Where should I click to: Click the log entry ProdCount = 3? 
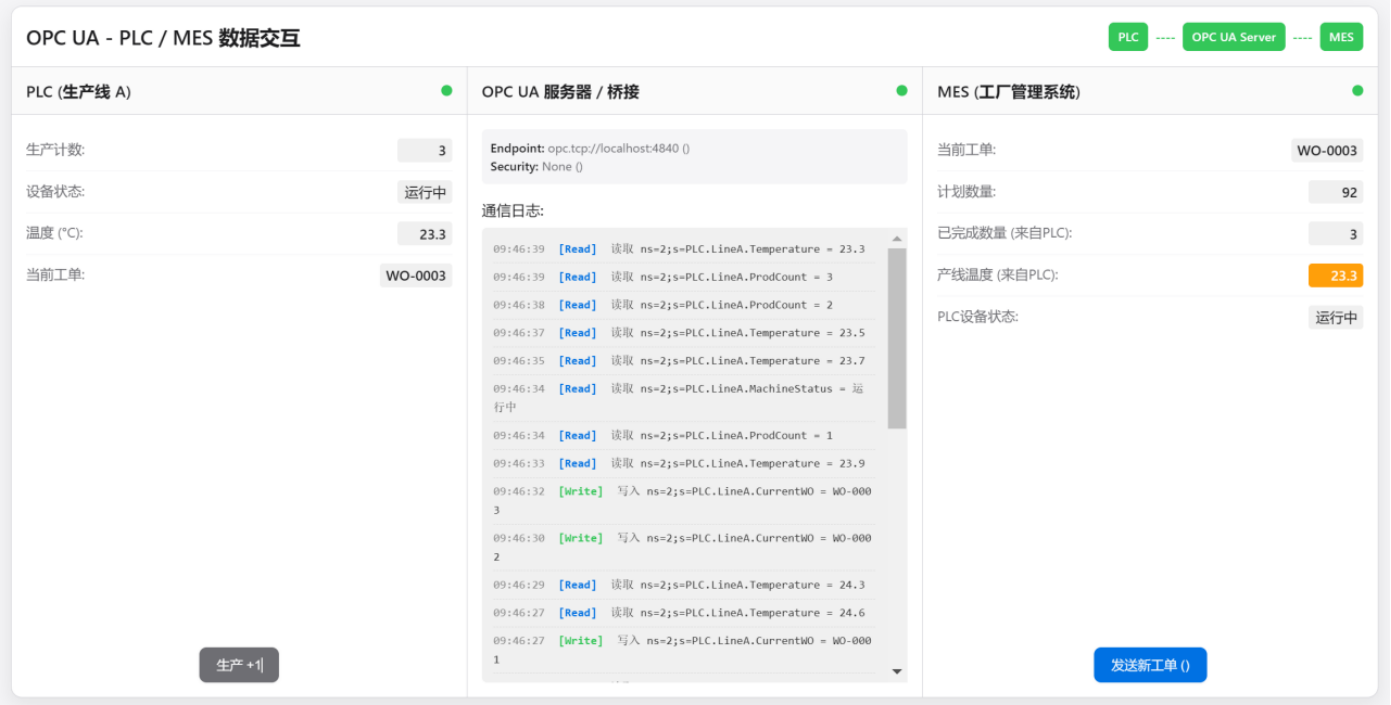(x=684, y=277)
